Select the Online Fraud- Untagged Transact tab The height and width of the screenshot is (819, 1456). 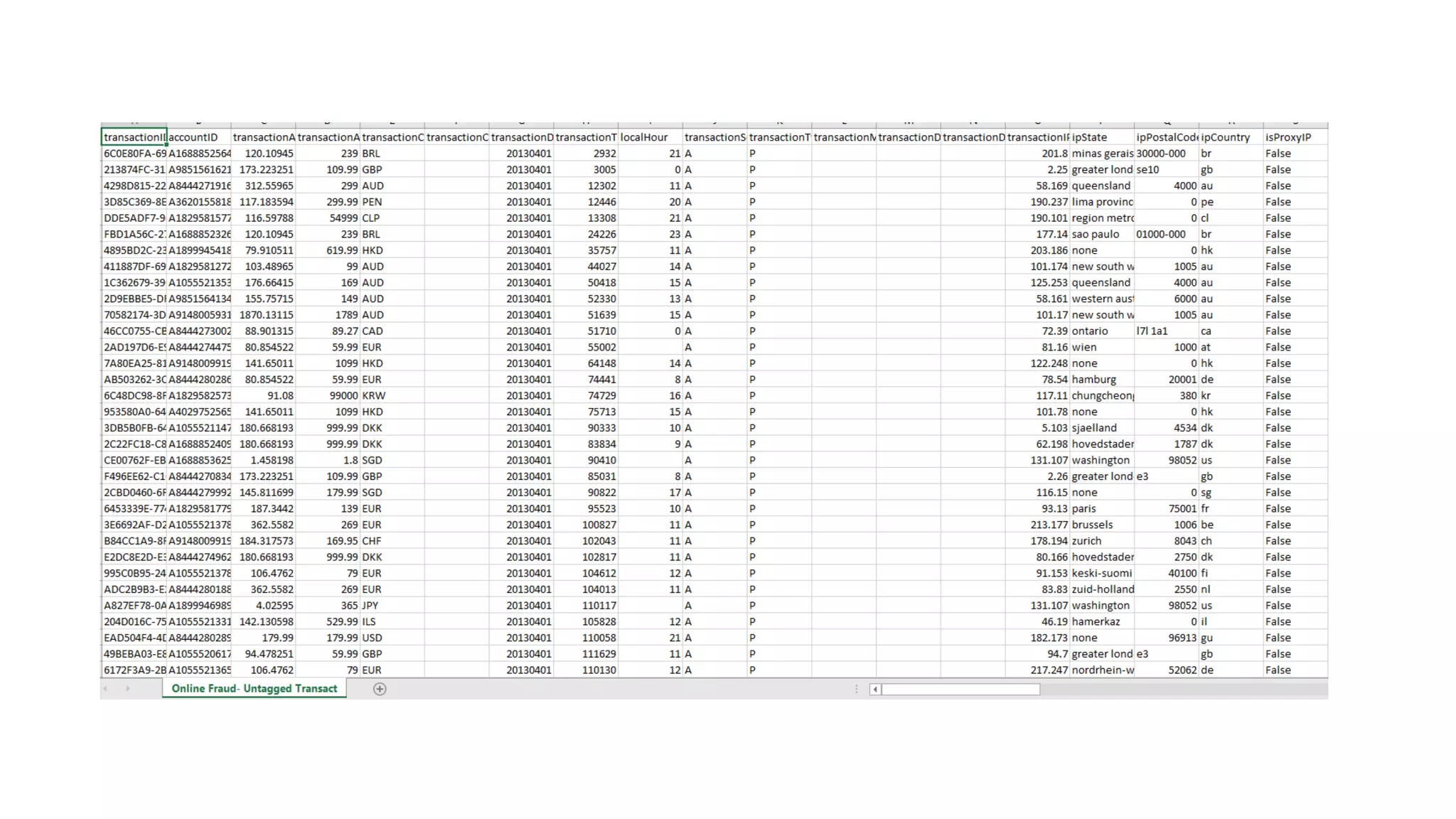coord(254,688)
